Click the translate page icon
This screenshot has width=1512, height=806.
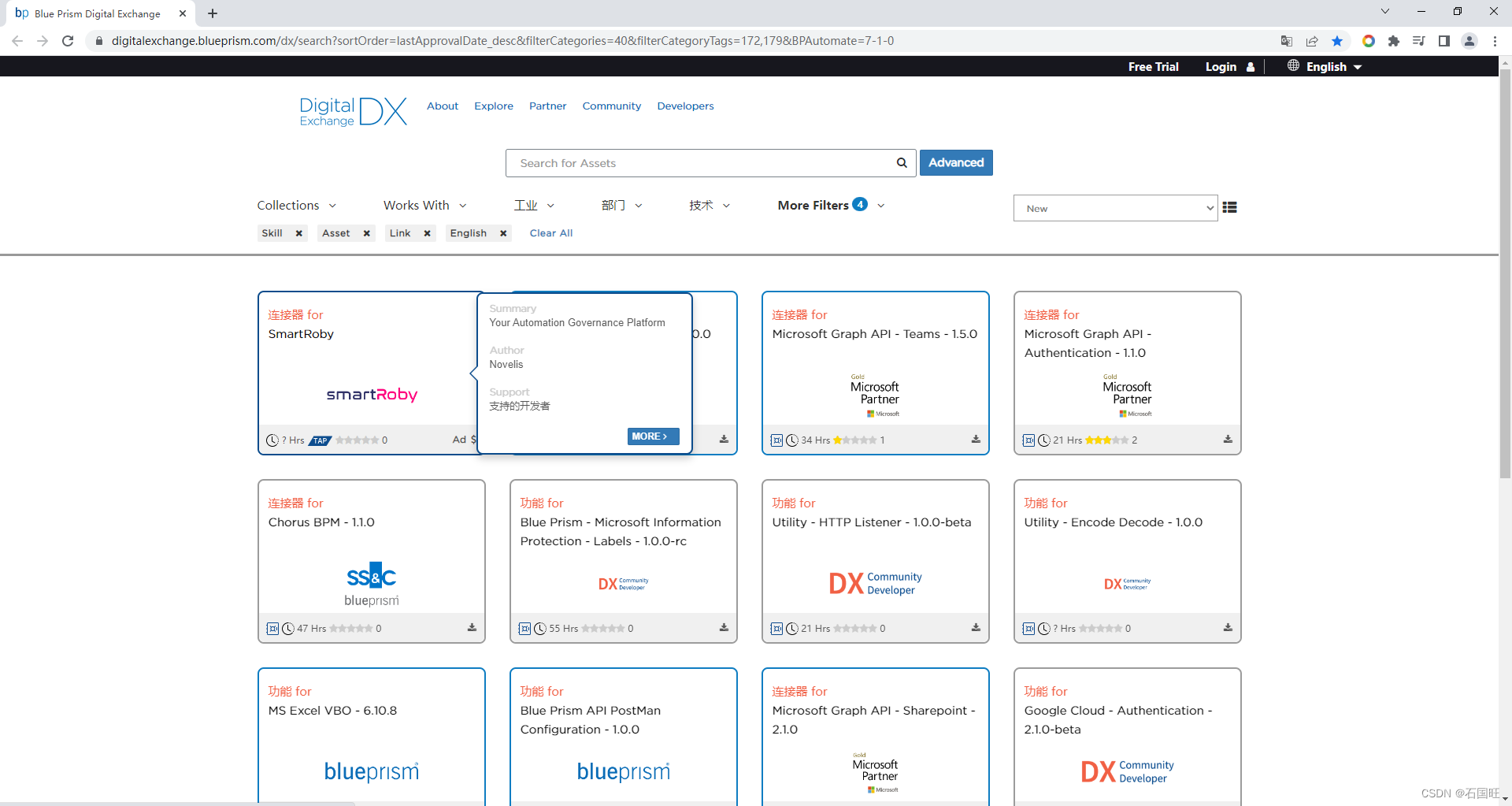tap(1287, 41)
